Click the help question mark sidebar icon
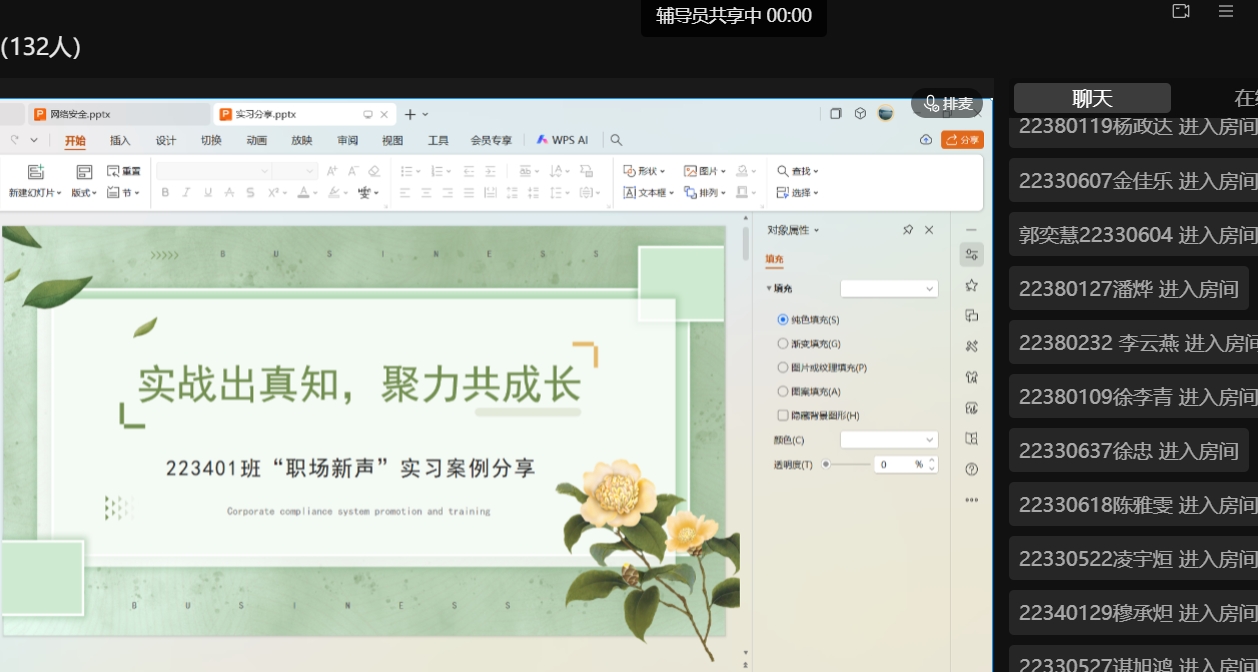 coord(971,469)
